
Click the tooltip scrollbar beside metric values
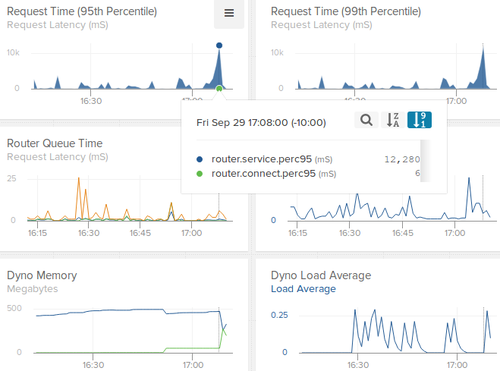click(425, 161)
